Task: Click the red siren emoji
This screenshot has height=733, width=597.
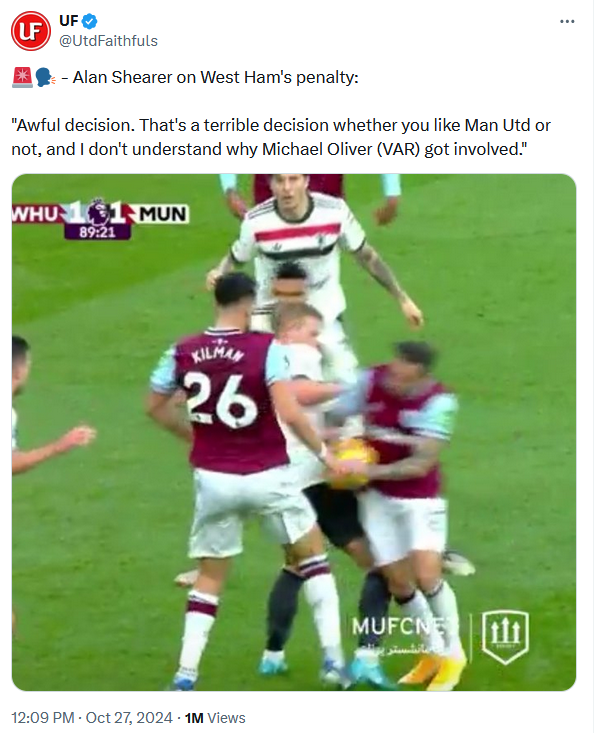Action: [22, 78]
